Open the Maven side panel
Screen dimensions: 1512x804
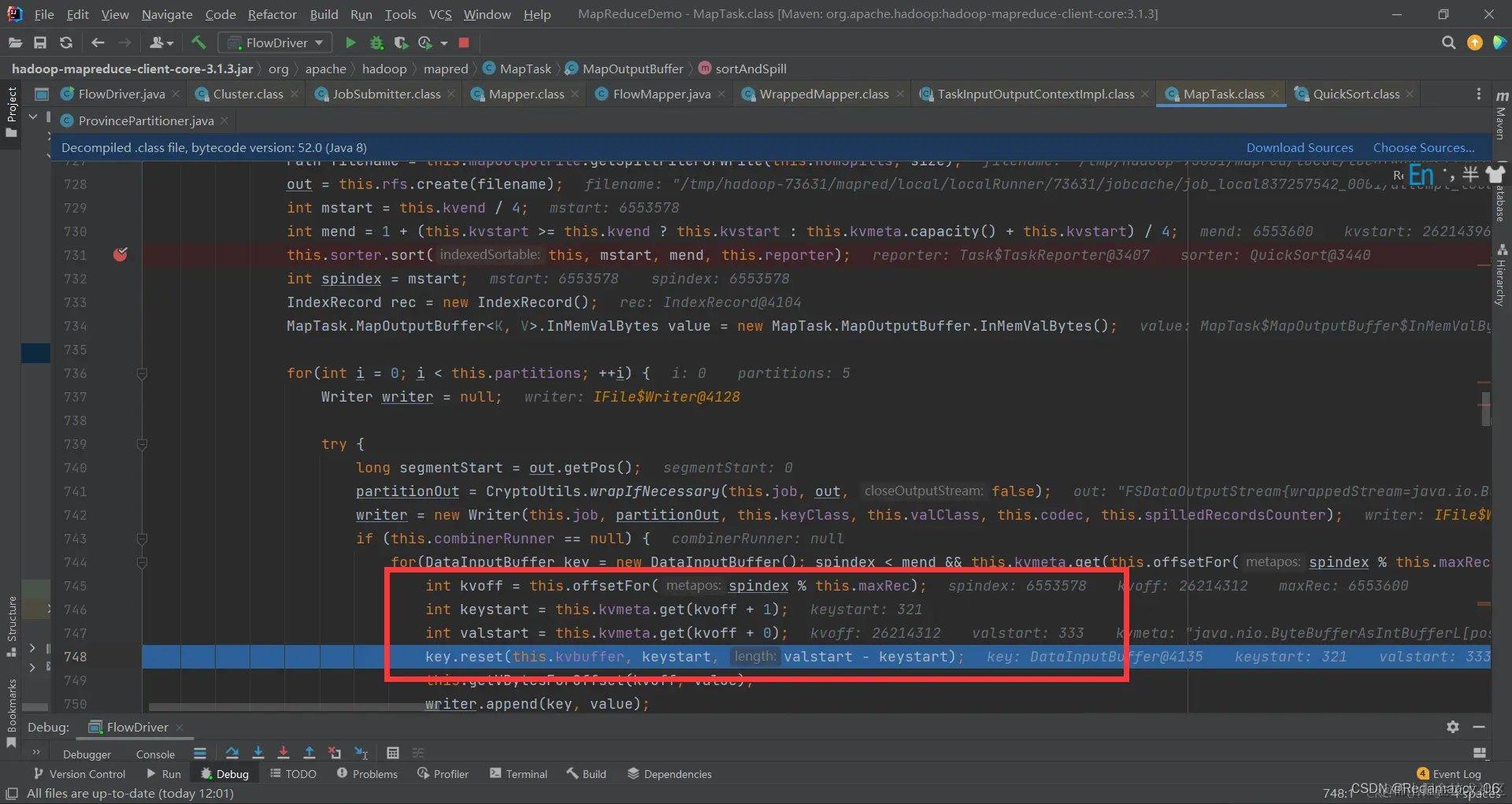[x=1501, y=115]
